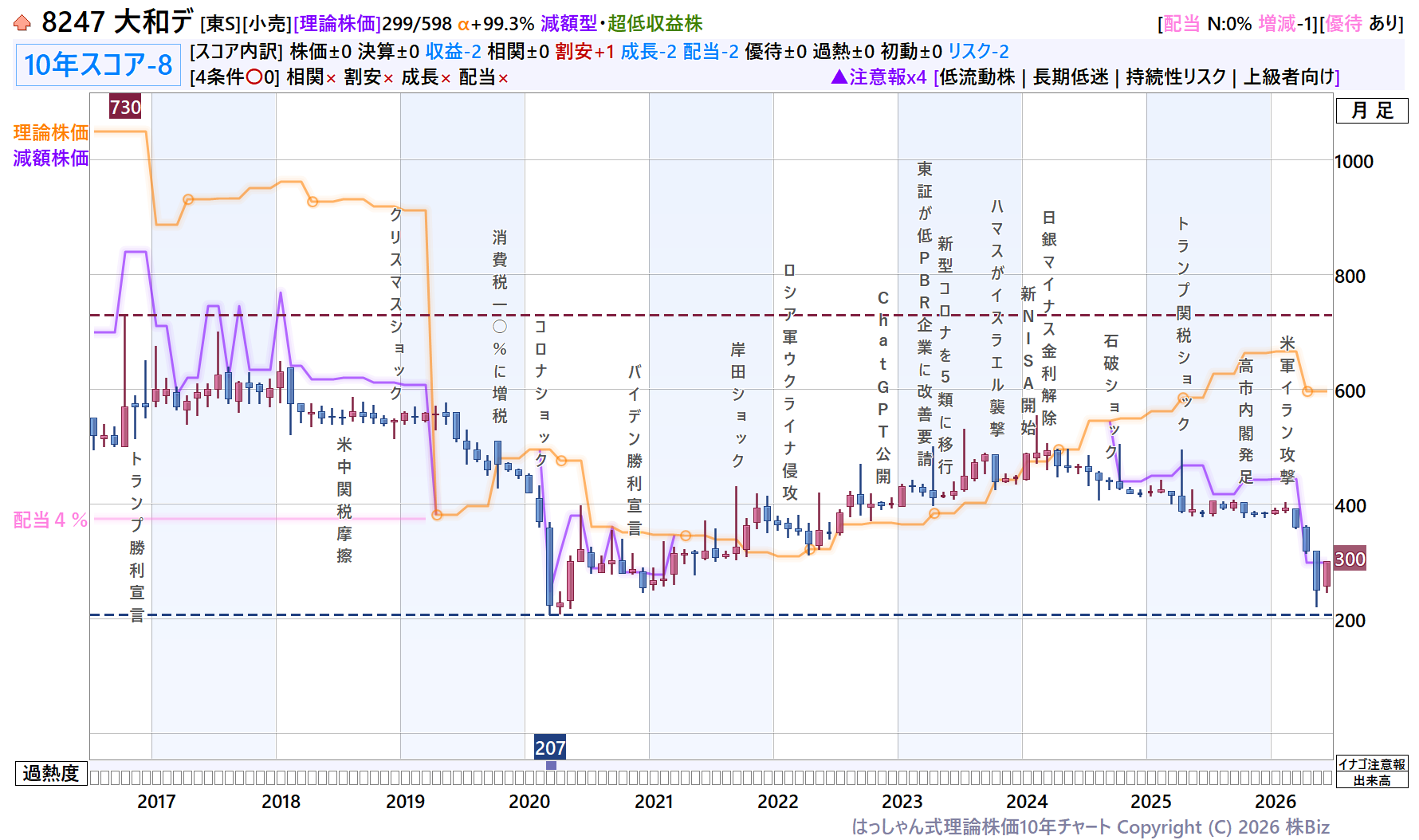Click the small purple marker on the 過熱度 bar
This screenshot has width=1419, height=840.
click(x=551, y=765)
